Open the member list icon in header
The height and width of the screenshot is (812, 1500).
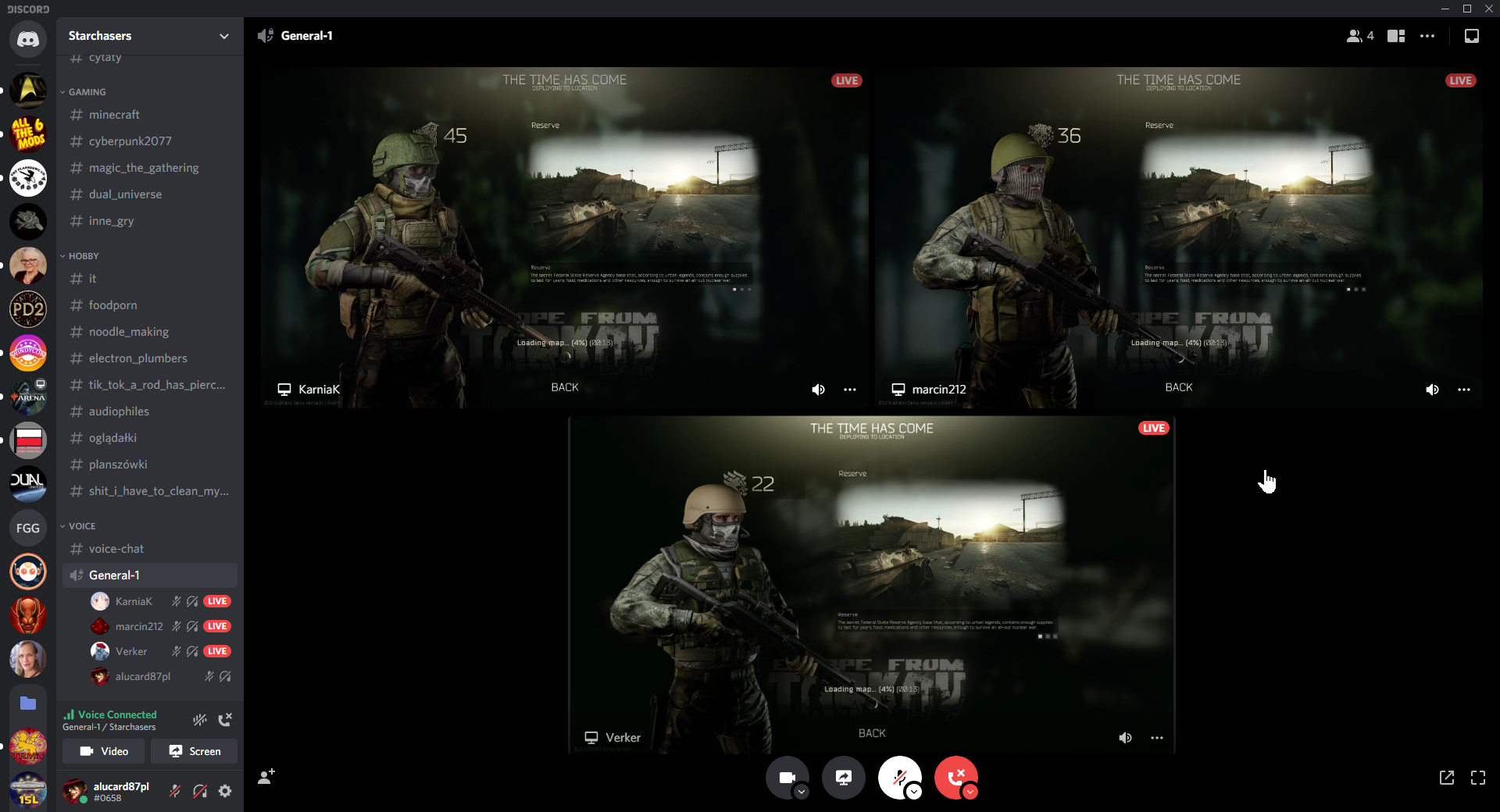(x=1359, y=36)
